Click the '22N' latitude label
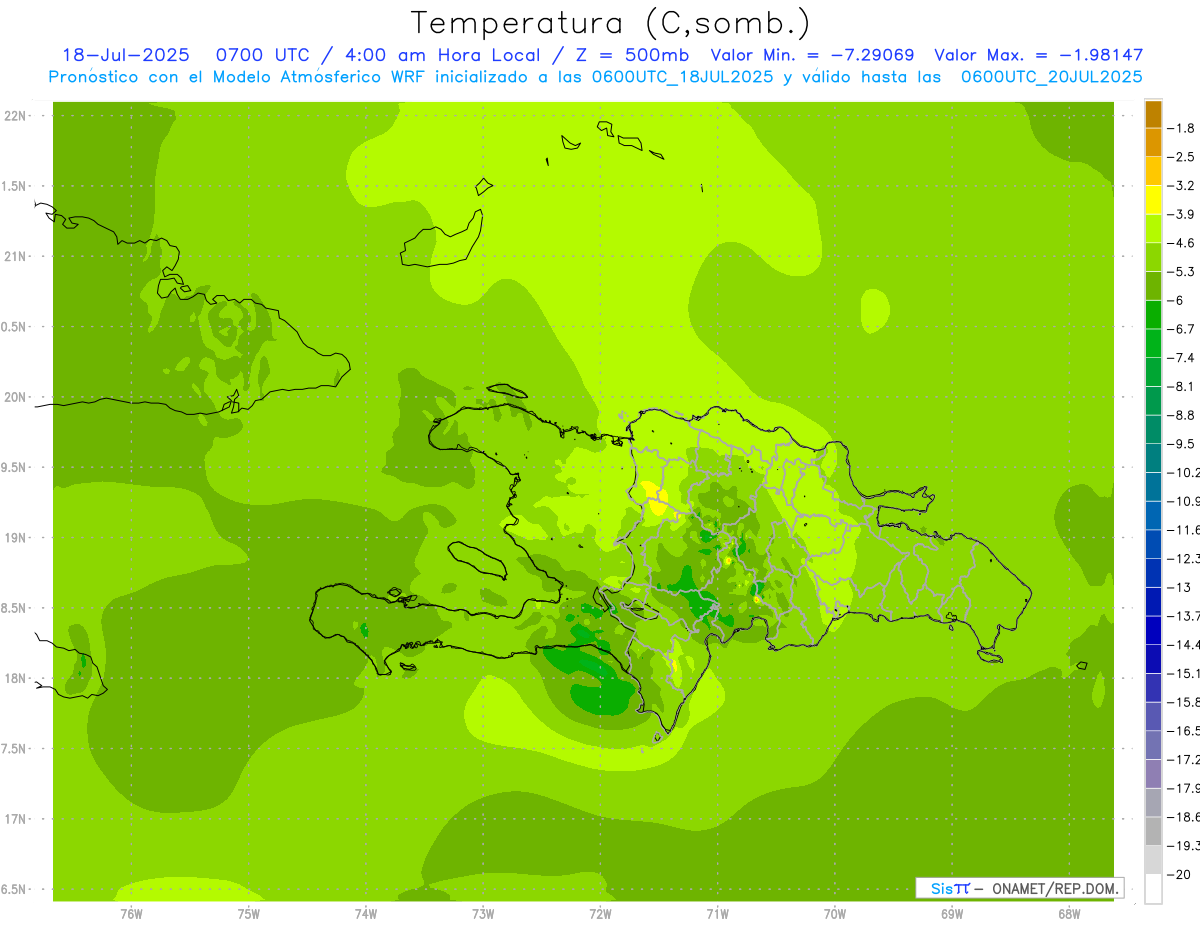Viewport: 1200px width, 927px height. click(x=17, y=116)
